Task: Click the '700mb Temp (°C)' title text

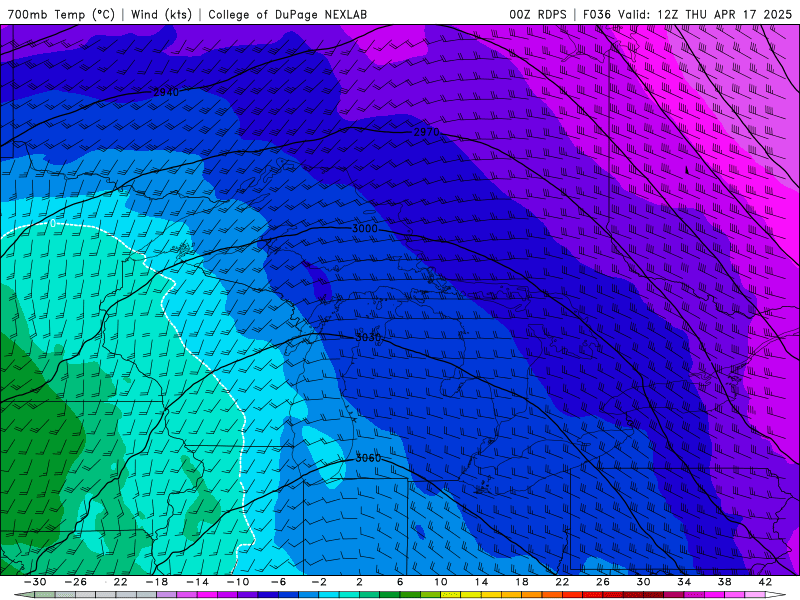Action: tap(61, 14)
